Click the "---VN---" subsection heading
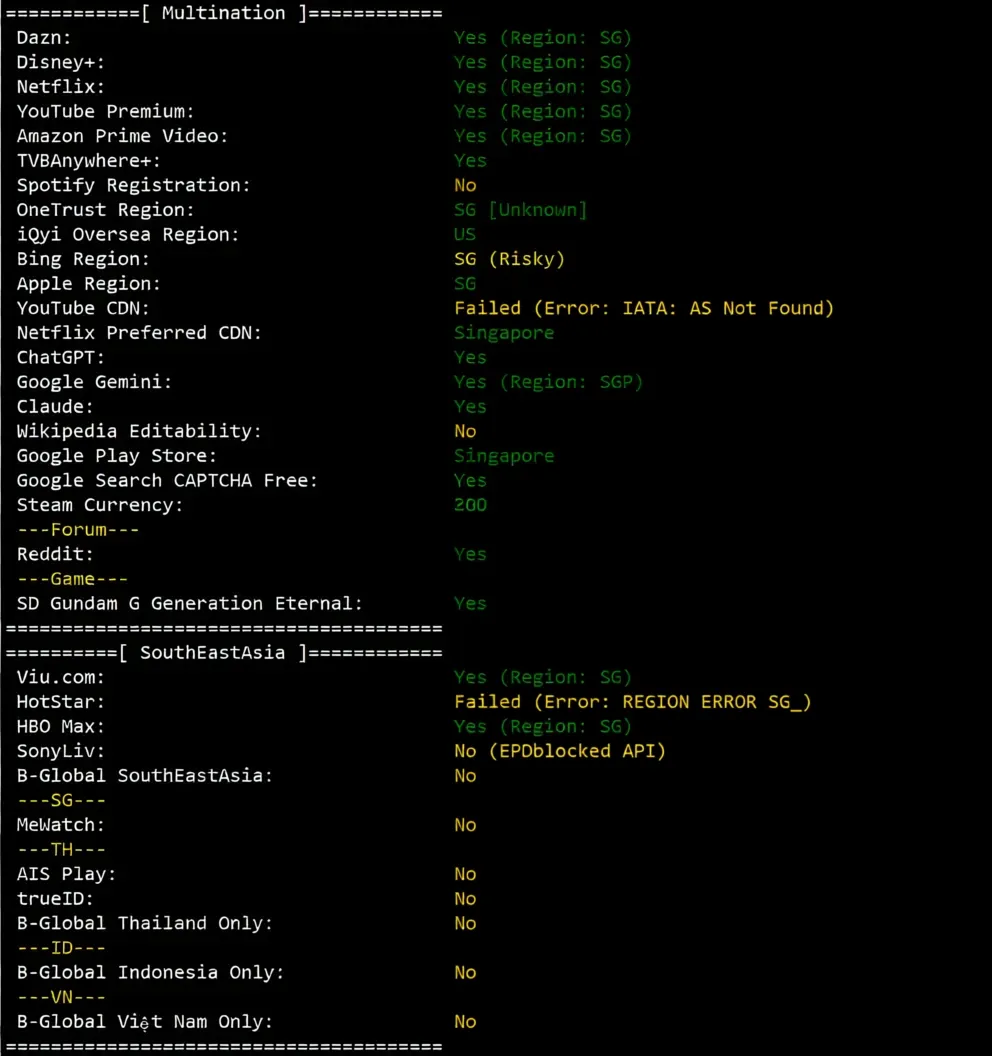 pos(61,997)
